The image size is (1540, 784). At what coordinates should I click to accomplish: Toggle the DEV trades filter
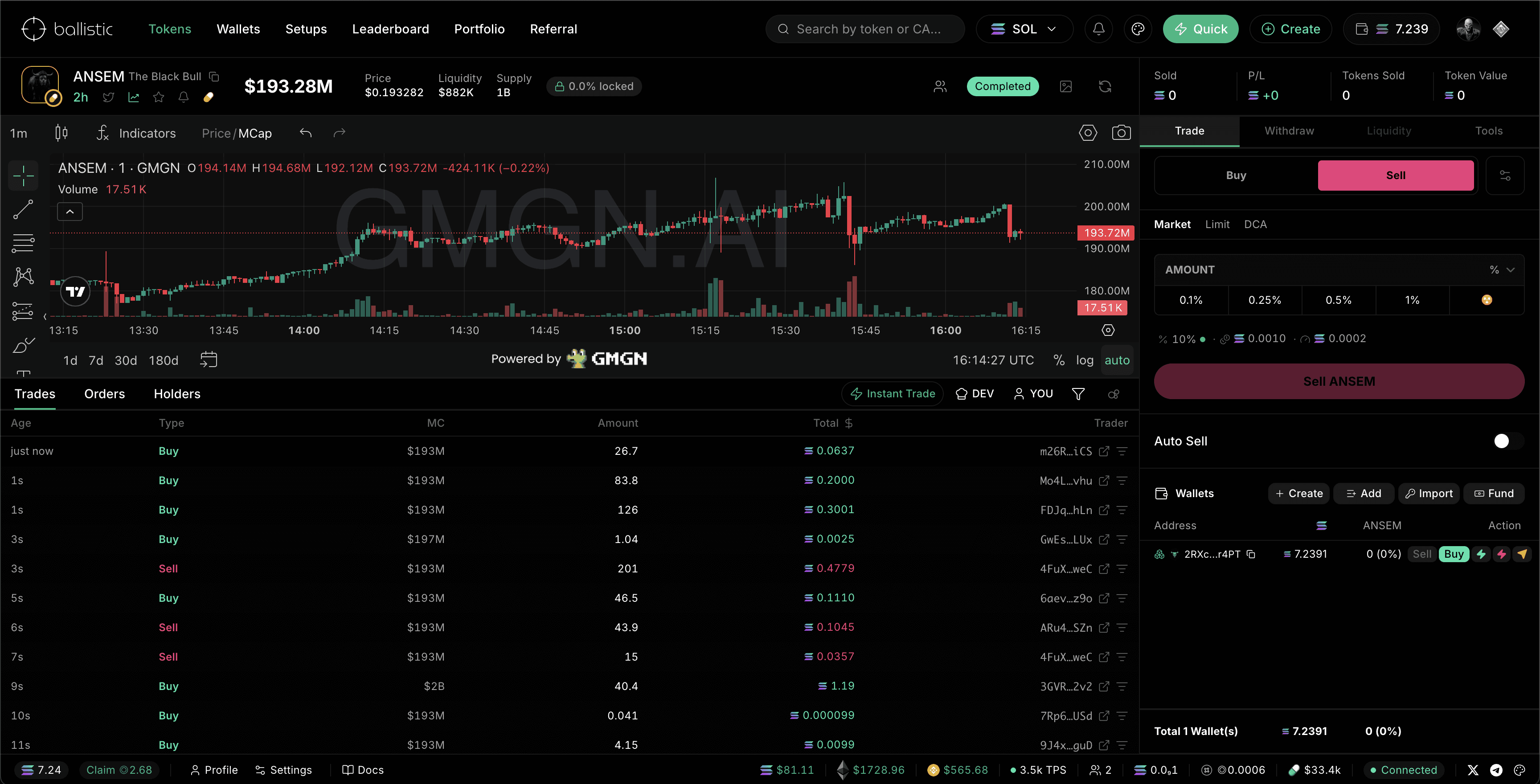[975, 394]
